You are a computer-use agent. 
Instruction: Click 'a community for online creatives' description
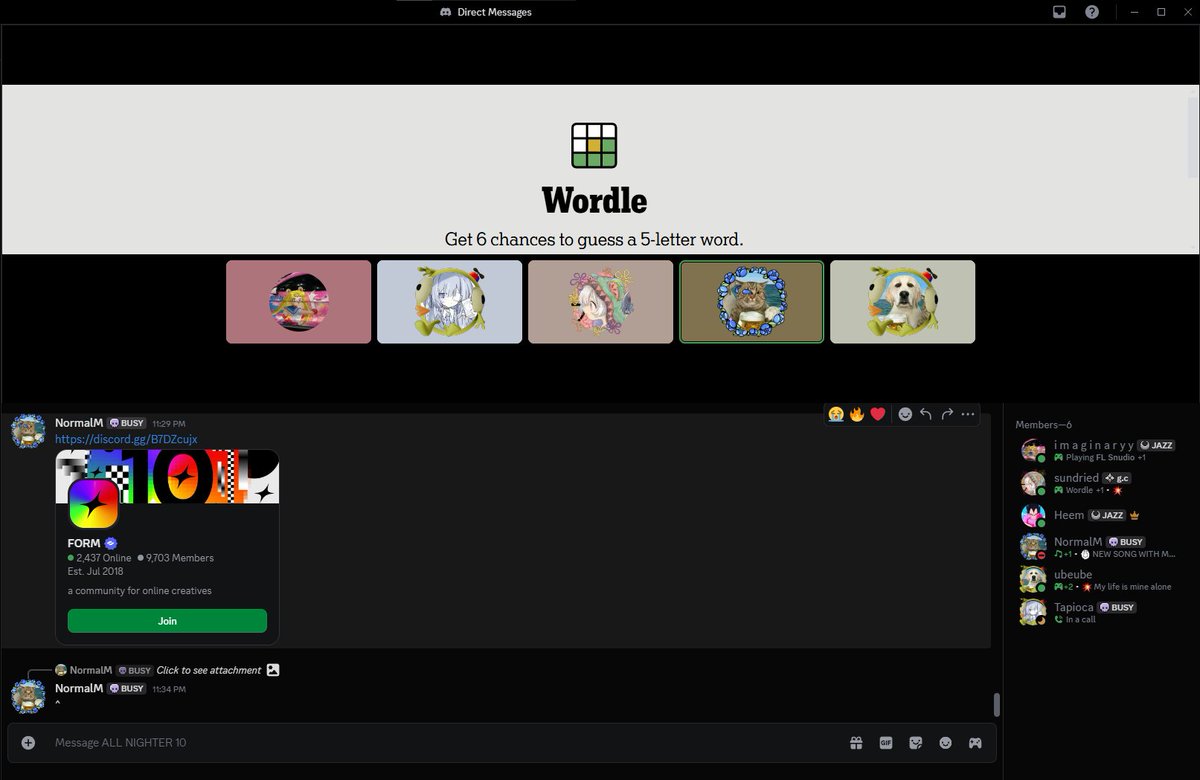point(140,591)
